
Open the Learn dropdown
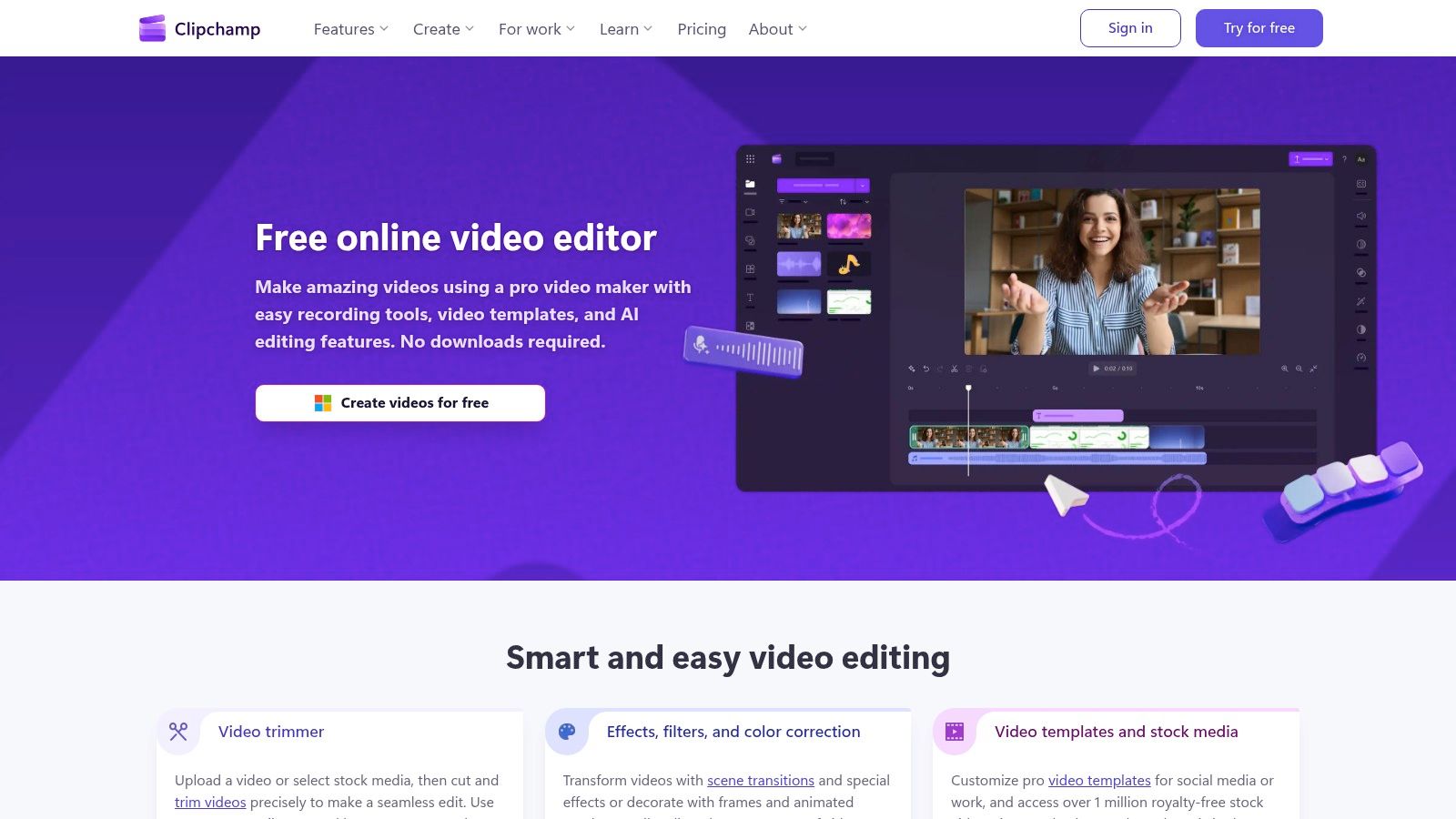(626, 29)
